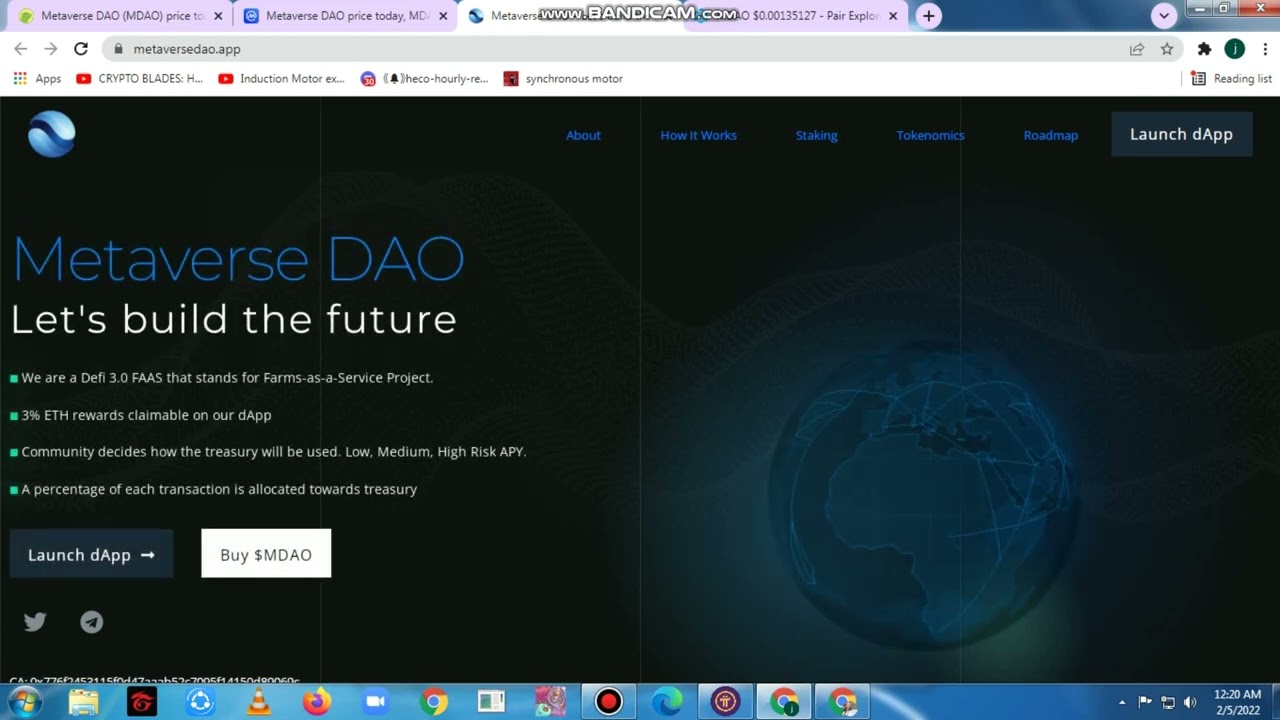
Task: Open the Telegram icon link
Action: (x=91, y=622)
